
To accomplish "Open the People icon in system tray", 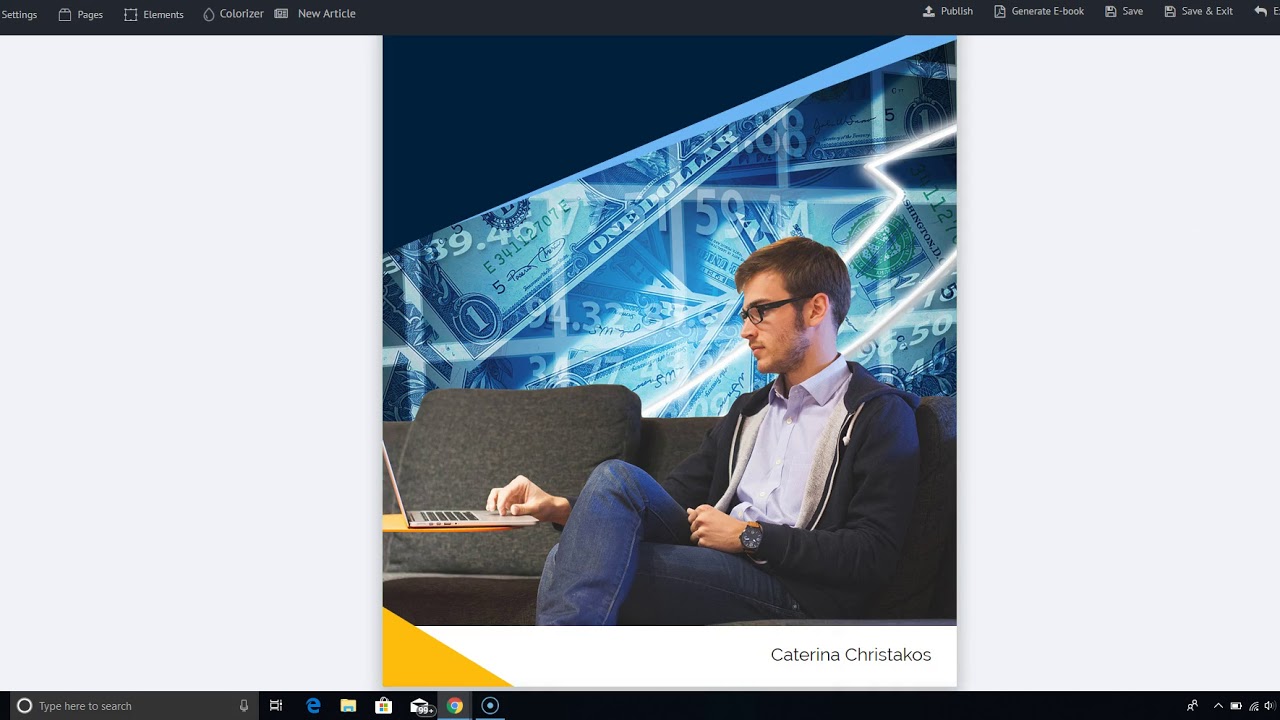I will pos(1192,706).
